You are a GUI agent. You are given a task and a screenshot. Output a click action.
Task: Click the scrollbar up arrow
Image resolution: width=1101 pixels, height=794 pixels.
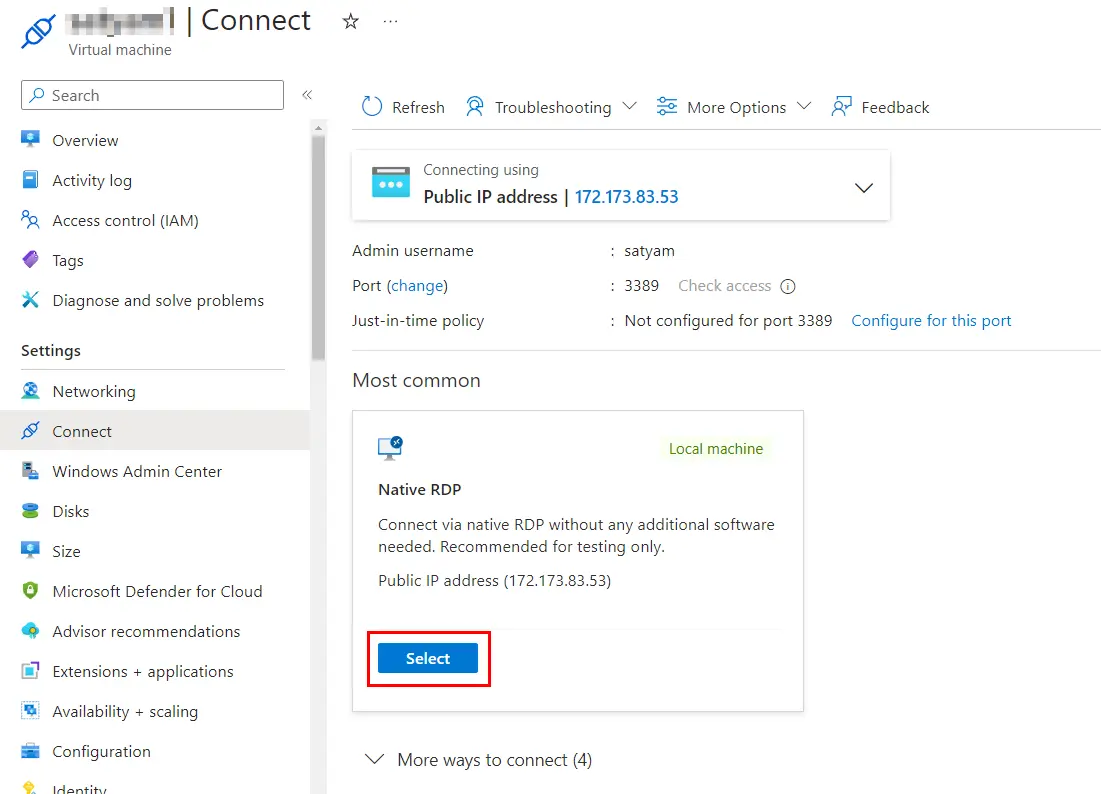click(x=318, y=128)
